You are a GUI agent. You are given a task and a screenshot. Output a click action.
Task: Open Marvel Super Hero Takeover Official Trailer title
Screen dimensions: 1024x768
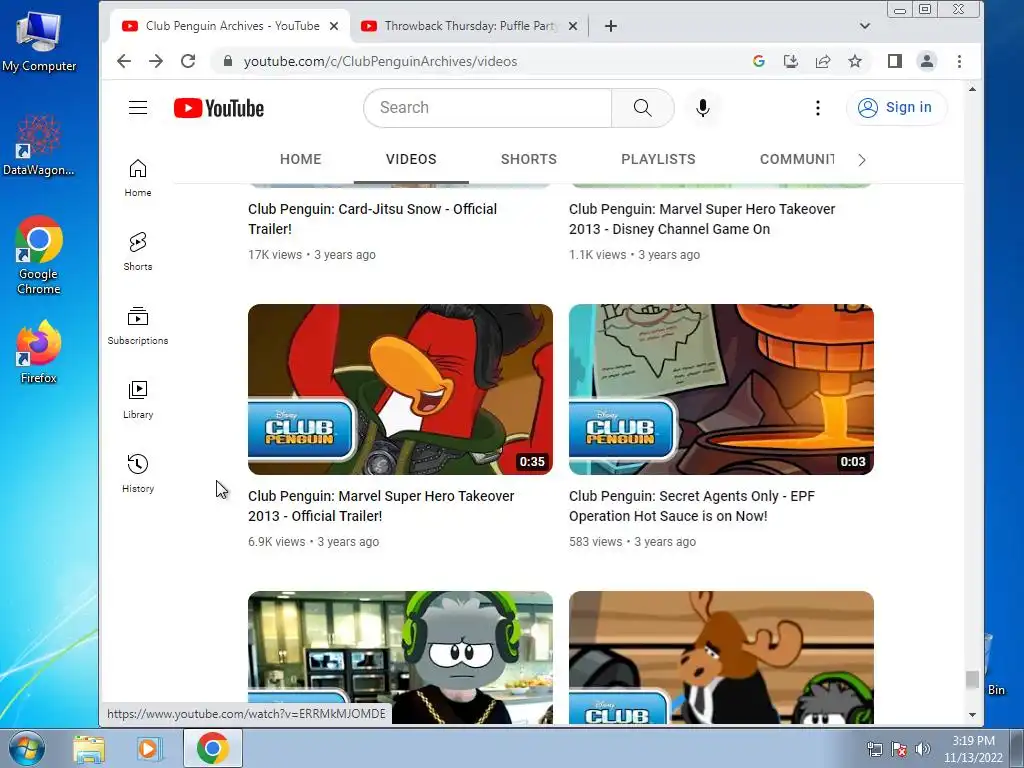pyautogui.click(x=381, y=505)
